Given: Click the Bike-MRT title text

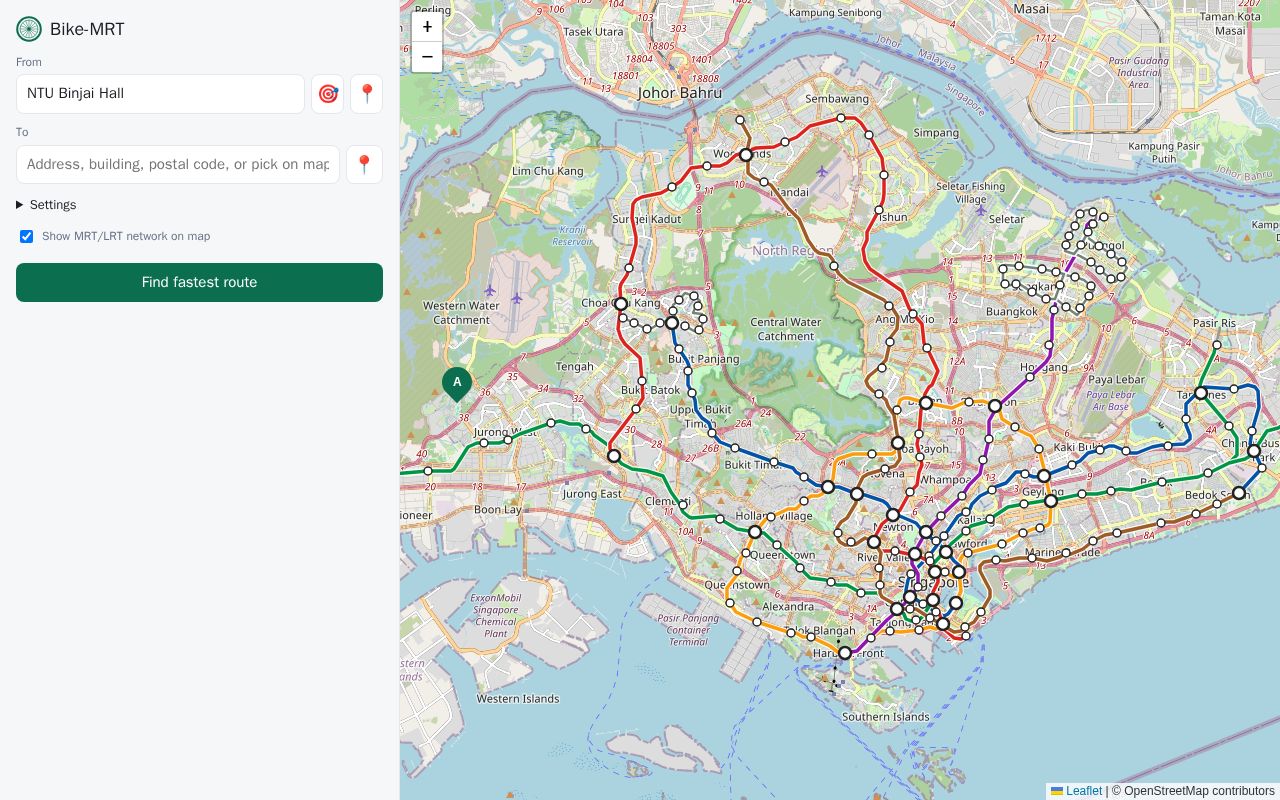Looking at the screenshot, I should click(87, 29).
